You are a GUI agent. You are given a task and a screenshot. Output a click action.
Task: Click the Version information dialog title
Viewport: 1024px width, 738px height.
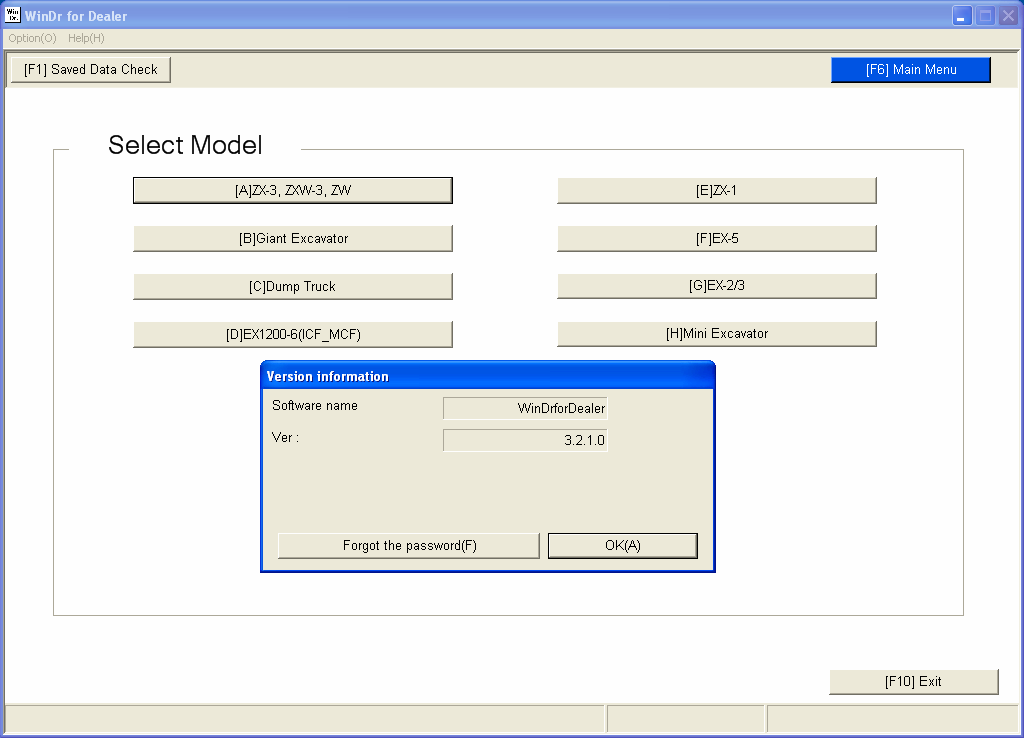coord(327,376)
